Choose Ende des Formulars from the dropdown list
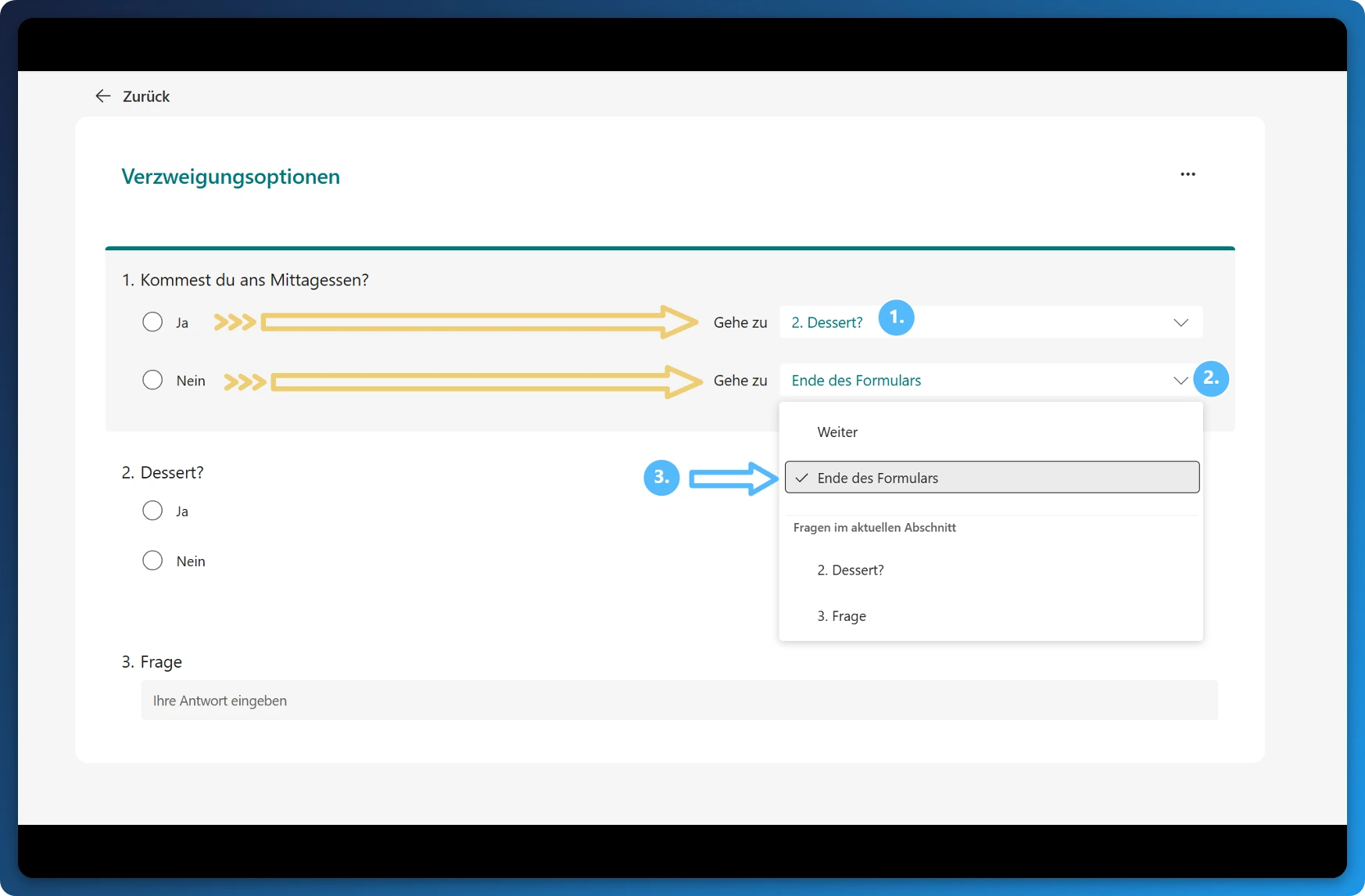This screenshot has height=896, width=1365. pyautogui.click(x=878, y=478)
